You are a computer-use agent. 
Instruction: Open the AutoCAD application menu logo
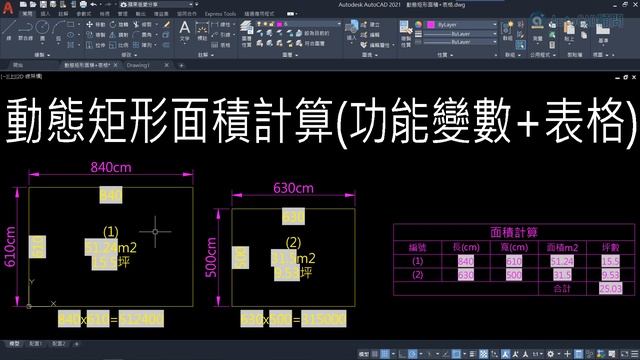point(8,8)
